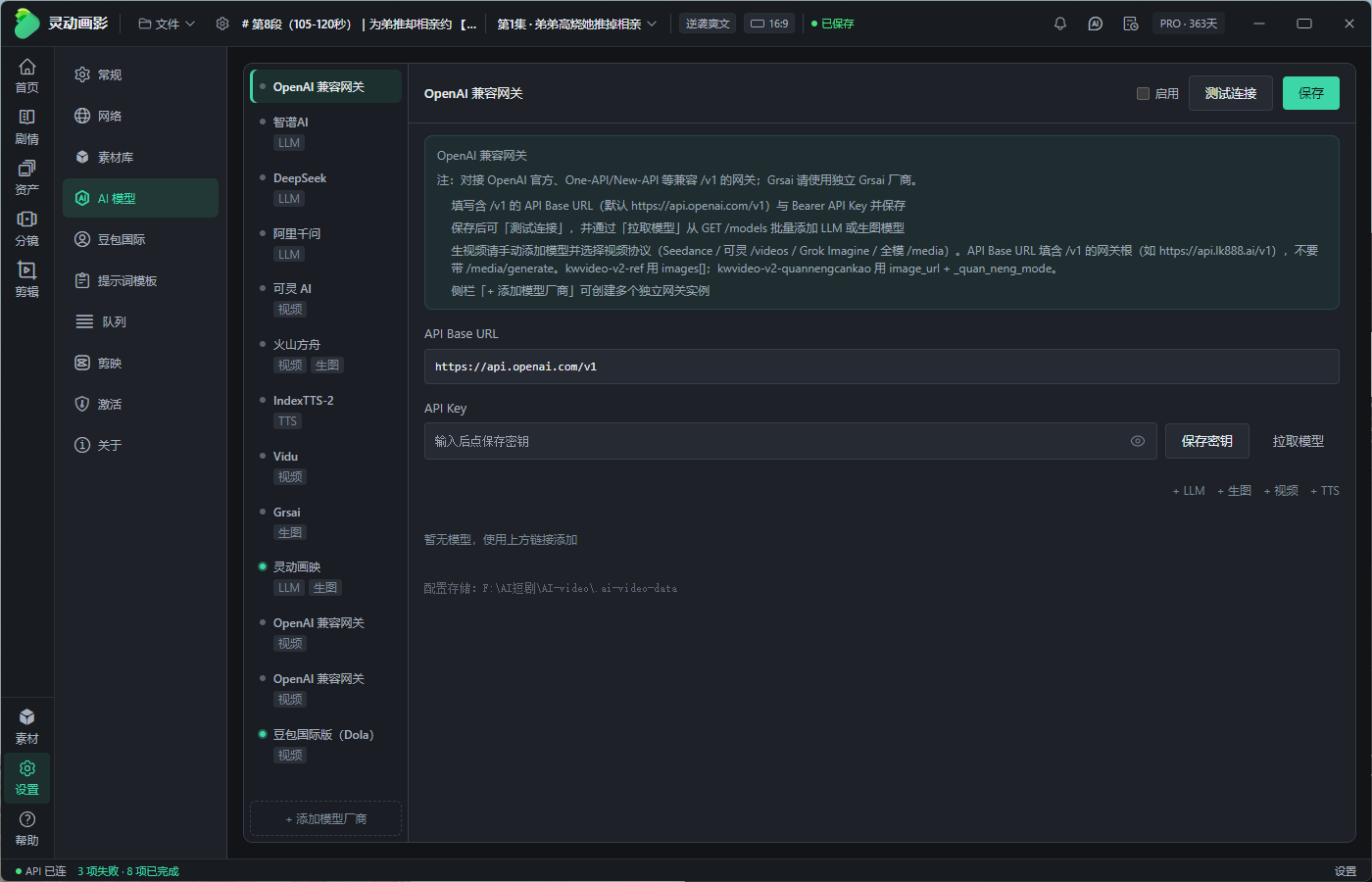Screen dimensions: 1372x882
Task: Click the 3 项失败 · 8 项已完成 status
Action: pyautogui.click(x=128, y=871)
